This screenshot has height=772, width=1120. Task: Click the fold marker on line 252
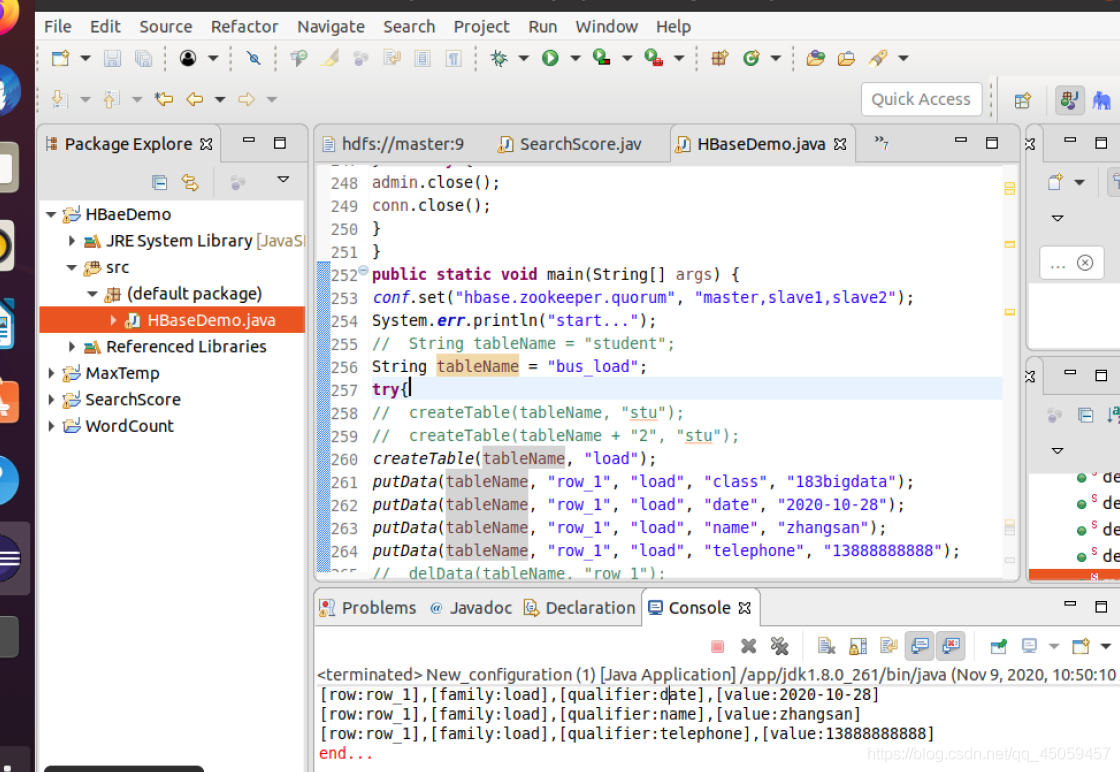point(363,271)
